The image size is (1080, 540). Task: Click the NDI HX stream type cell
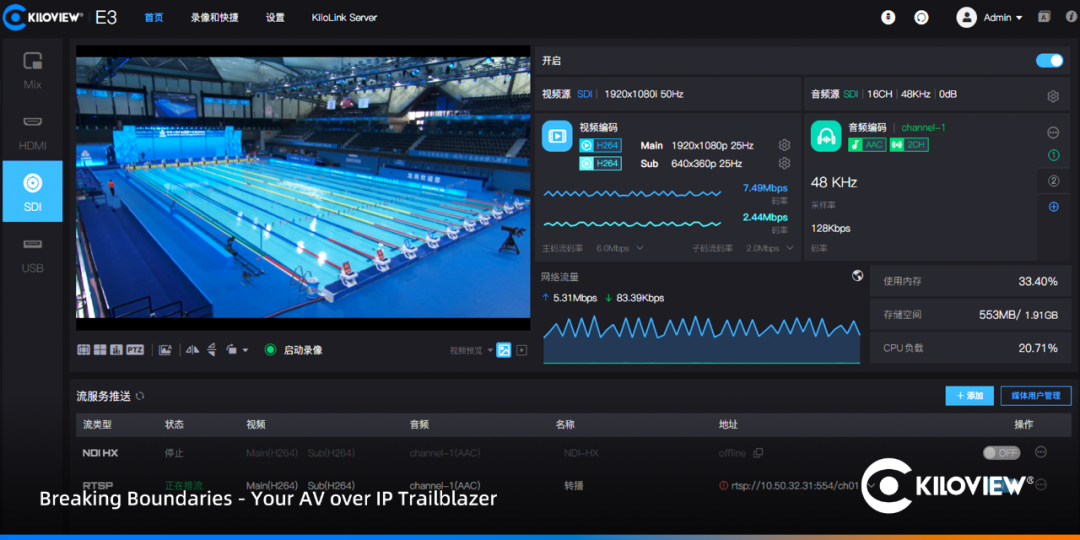pyautogui.click(x=100, y=453)
